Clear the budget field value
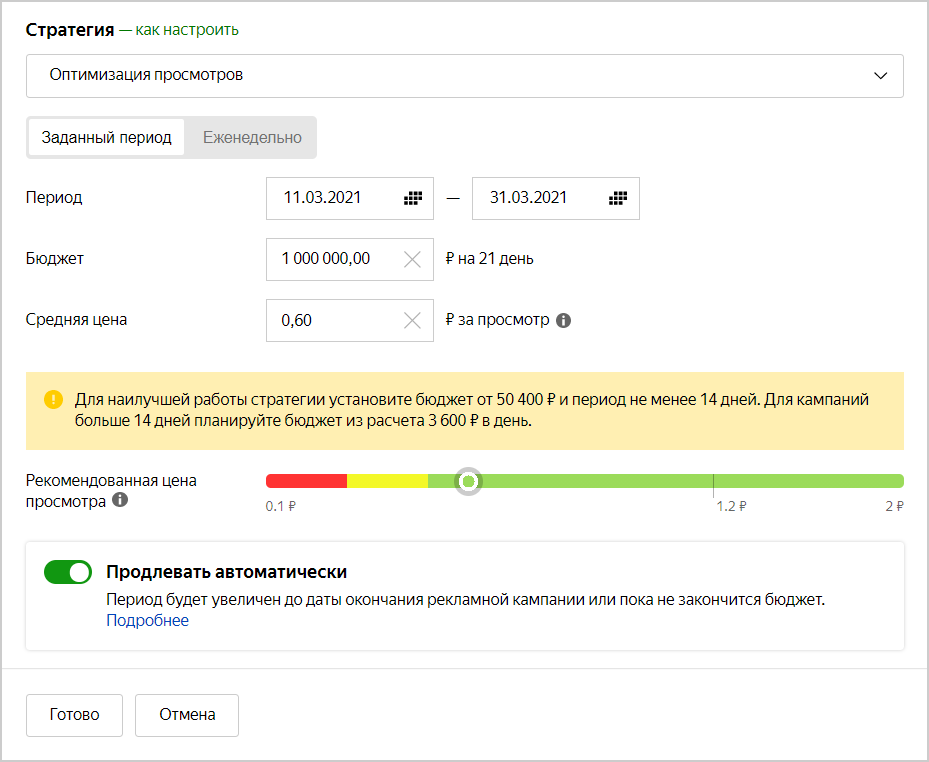The height and width of the screenshot is (762, 929). tap(412, 260)
